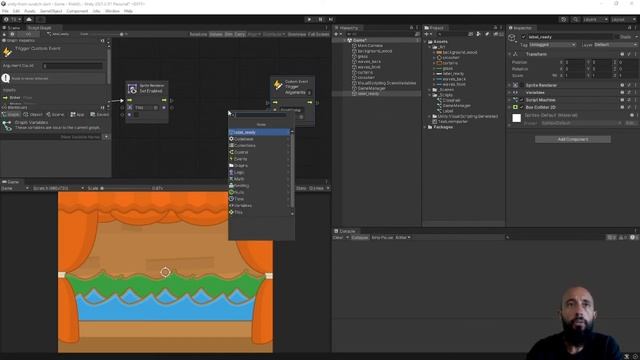Click the add new variable plus button
The image size is (640, 360).
106,137
